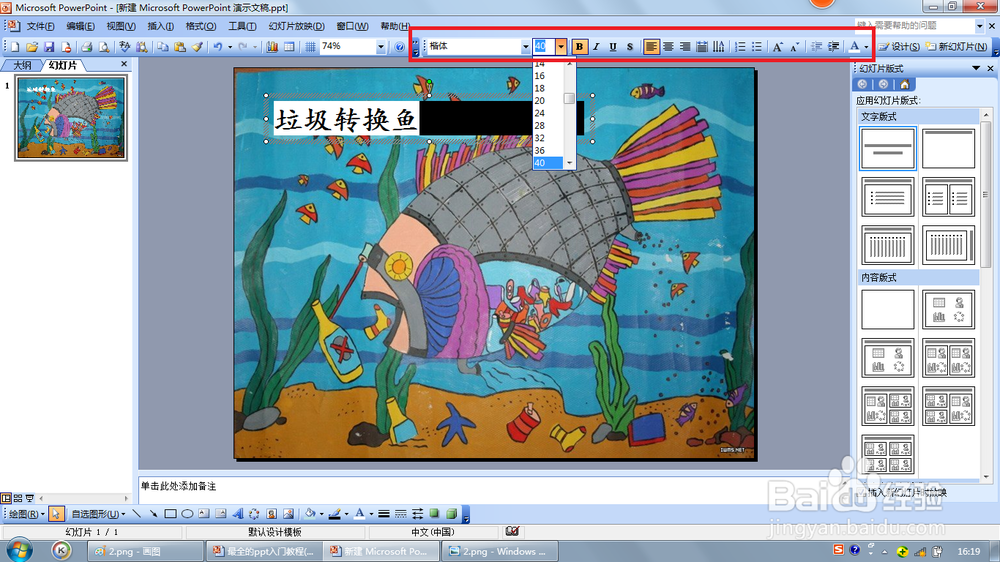Click the printer icon to print
Viewport: 1000px width, 562px height.
coord(87,47)
